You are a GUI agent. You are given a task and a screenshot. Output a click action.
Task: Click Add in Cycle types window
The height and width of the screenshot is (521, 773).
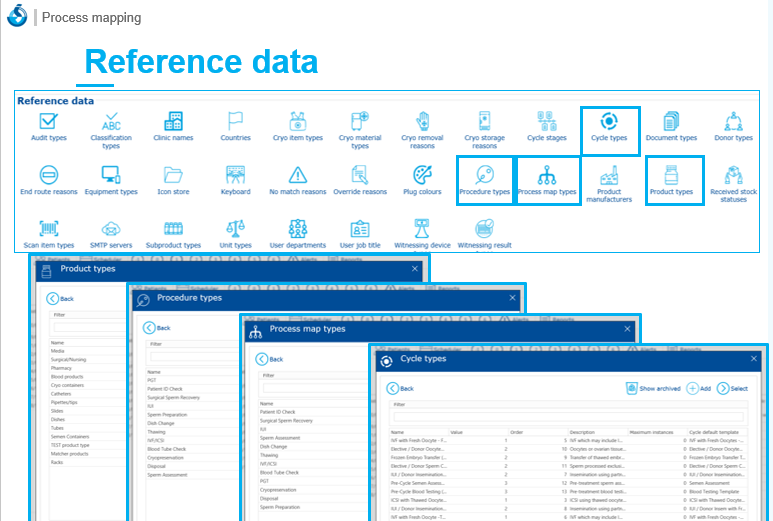tap(698, 388)
